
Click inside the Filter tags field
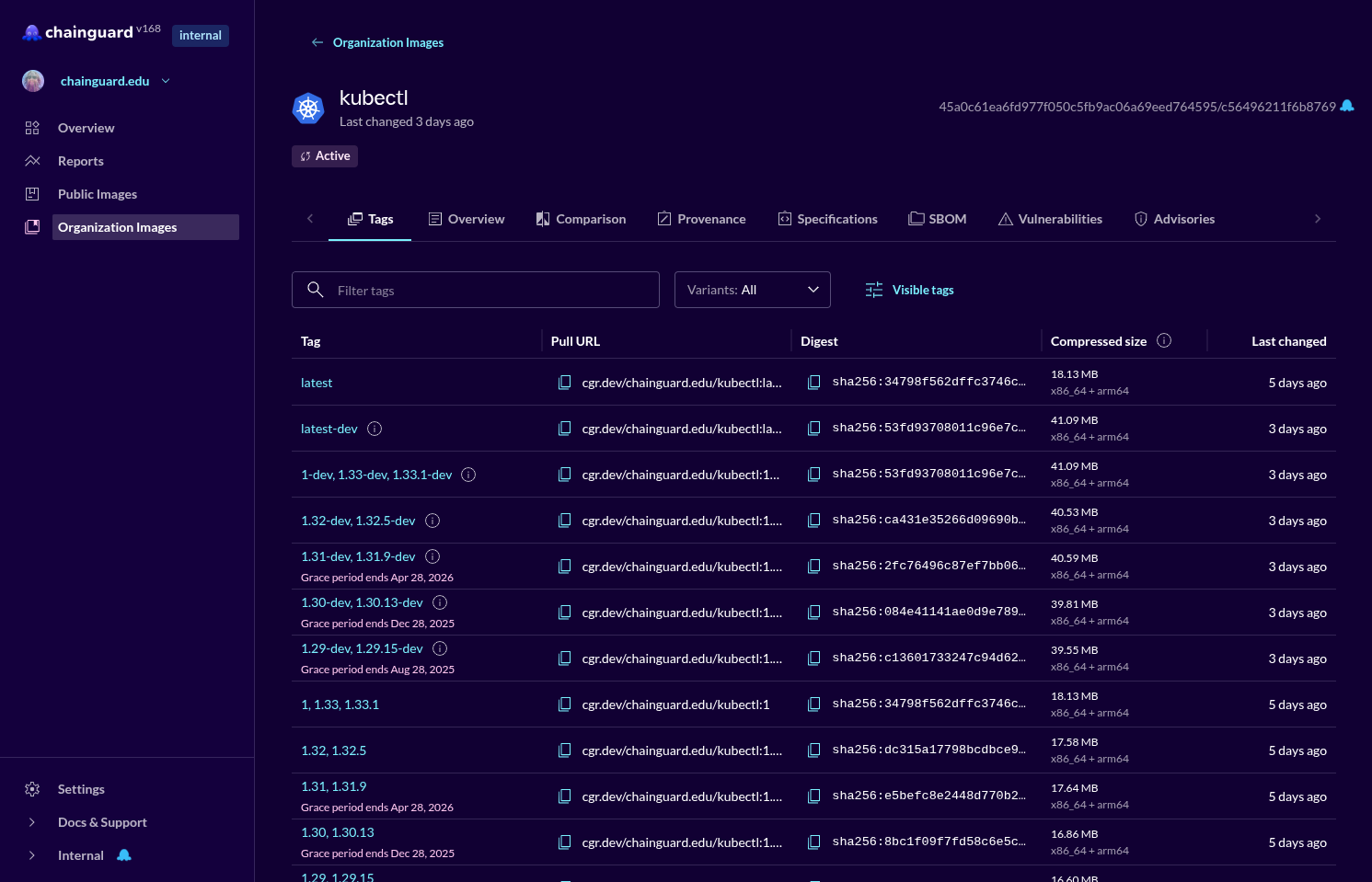pos(475,290)
